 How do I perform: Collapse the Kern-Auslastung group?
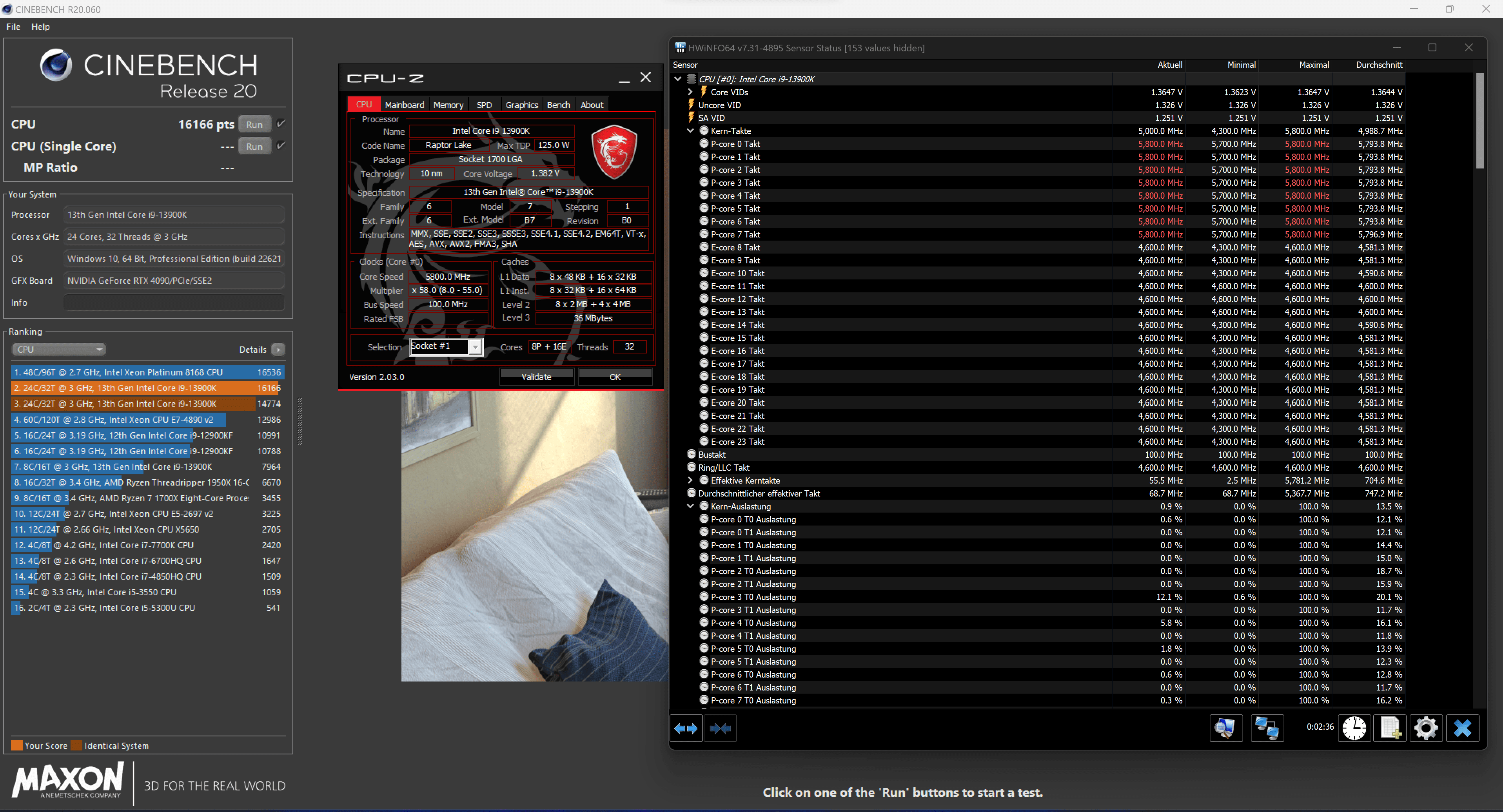(x=690, y=506)
